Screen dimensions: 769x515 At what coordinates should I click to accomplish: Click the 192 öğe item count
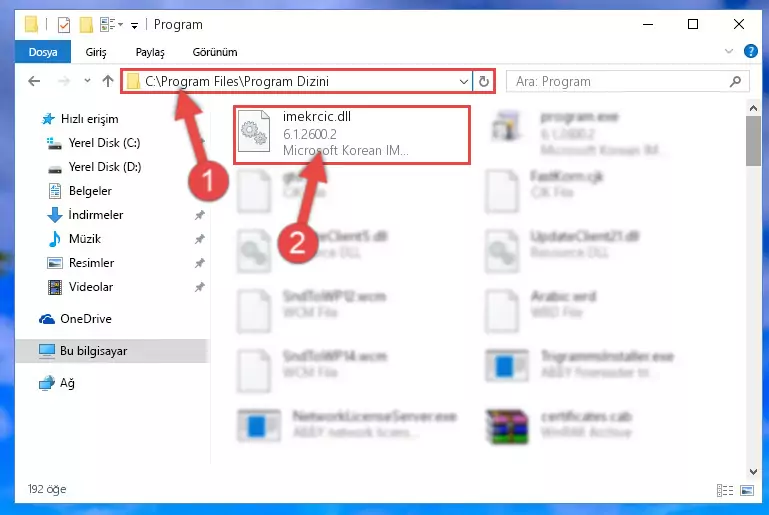point(47,489)
